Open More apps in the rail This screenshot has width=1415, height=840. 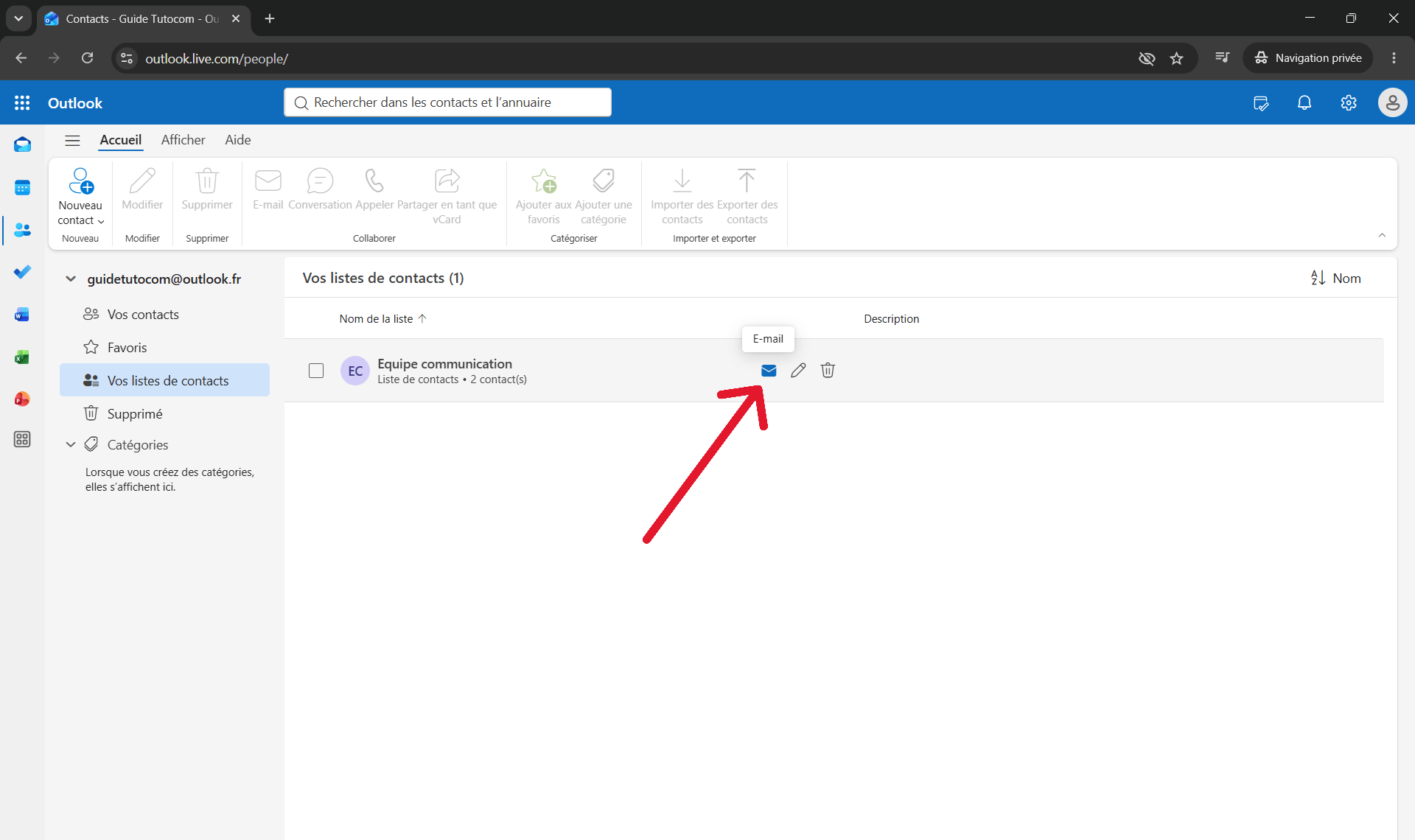point(22,440)
